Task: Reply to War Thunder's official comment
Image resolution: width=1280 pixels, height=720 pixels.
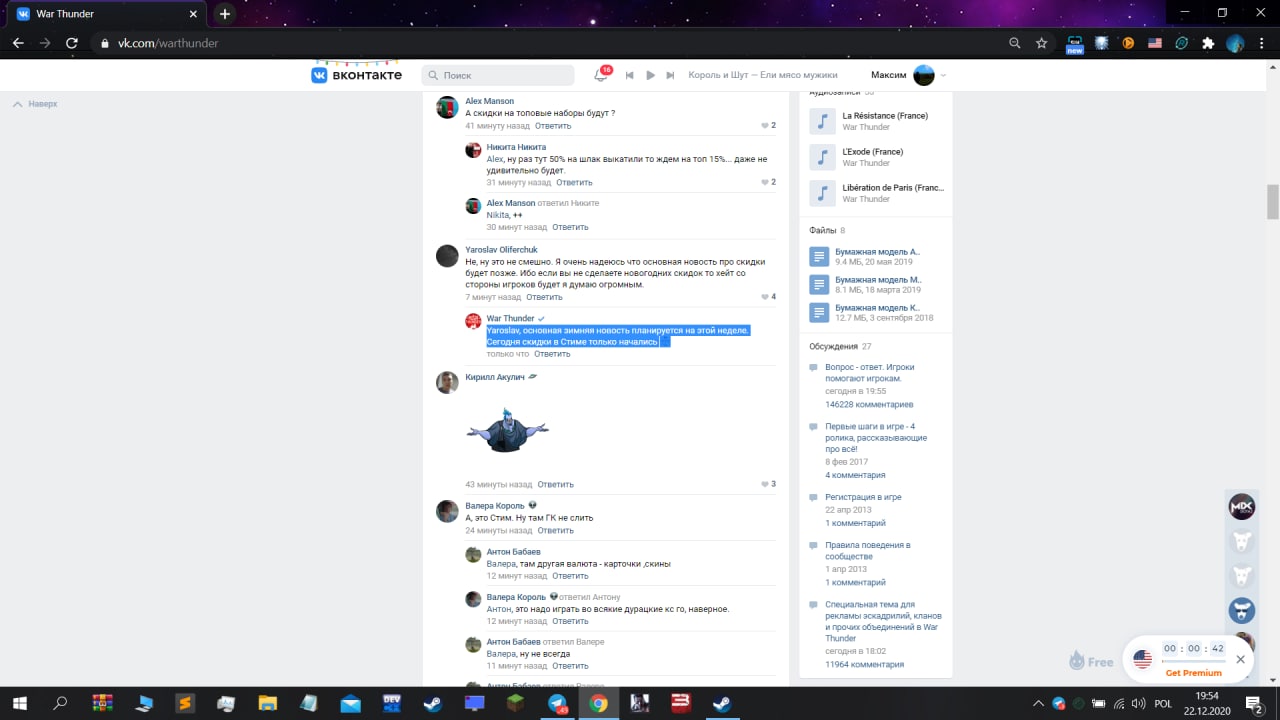Action: [x=552, y=354]
